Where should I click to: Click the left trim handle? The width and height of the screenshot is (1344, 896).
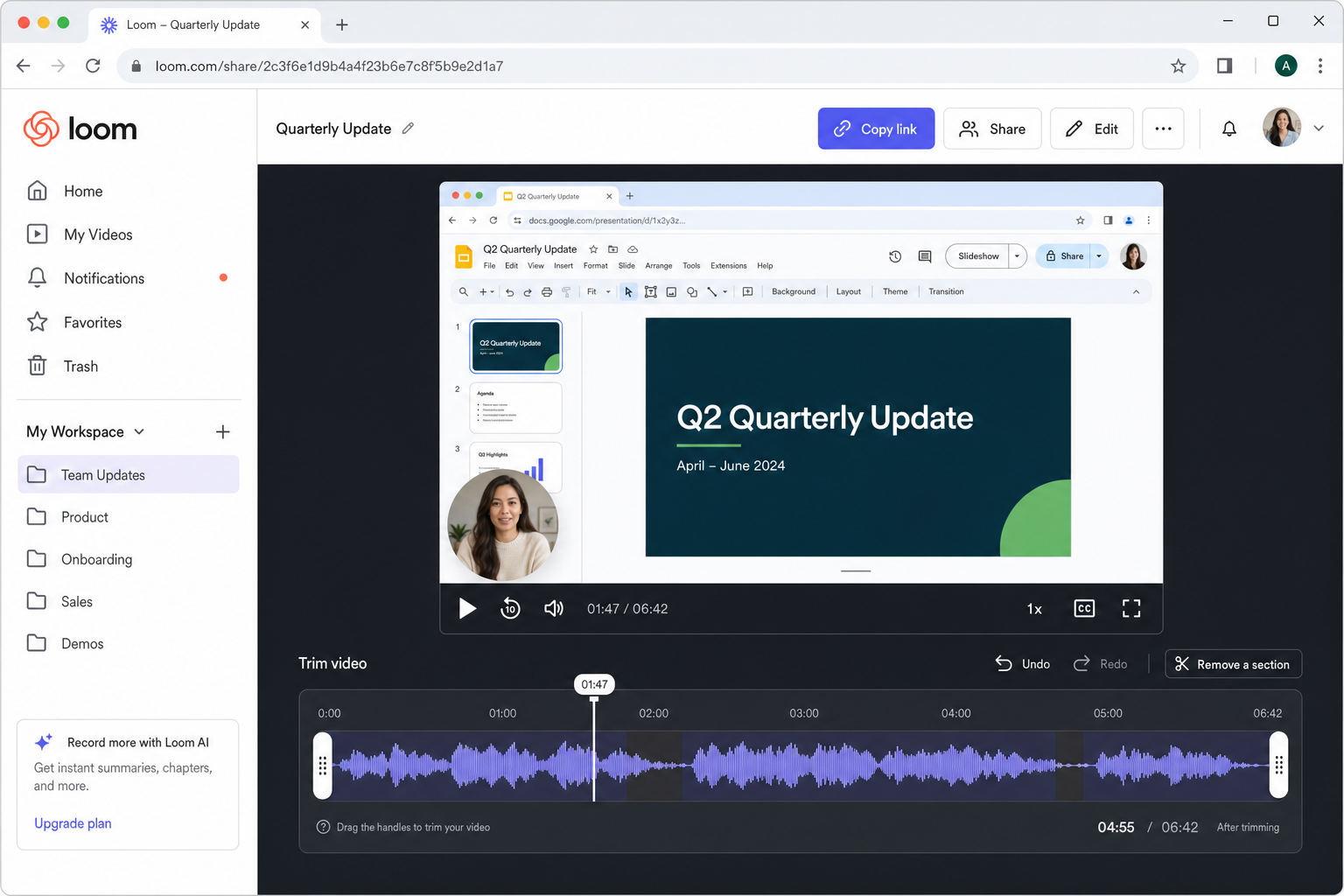click(x=323, y=766)
